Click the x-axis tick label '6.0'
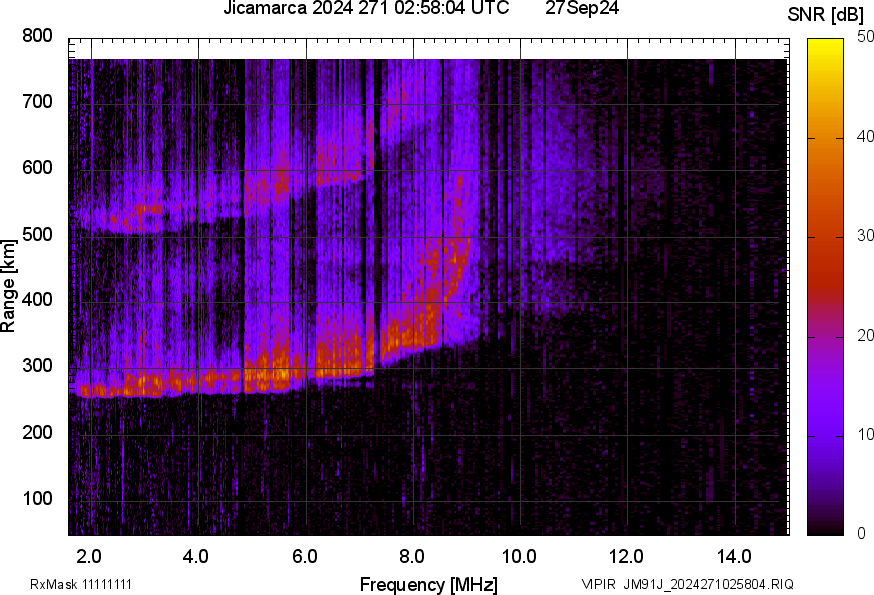 304,557
